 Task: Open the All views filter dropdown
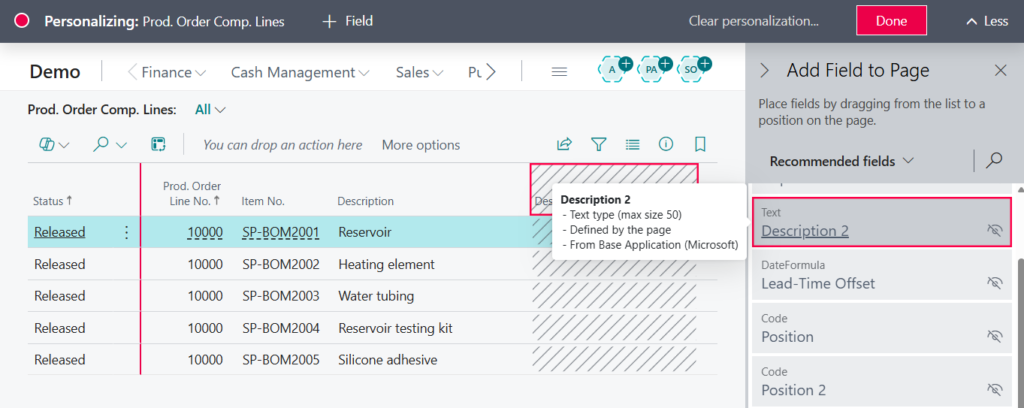210,109
